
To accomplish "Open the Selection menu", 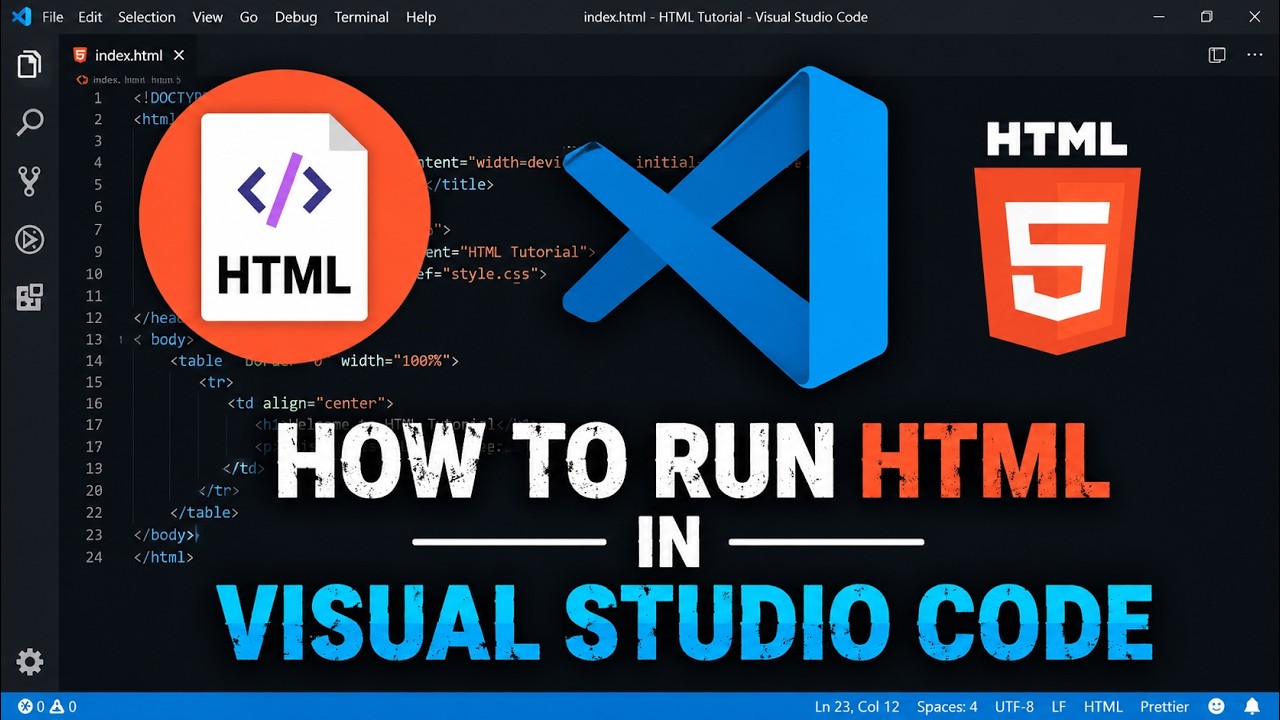I will click(x=147, y=17).
